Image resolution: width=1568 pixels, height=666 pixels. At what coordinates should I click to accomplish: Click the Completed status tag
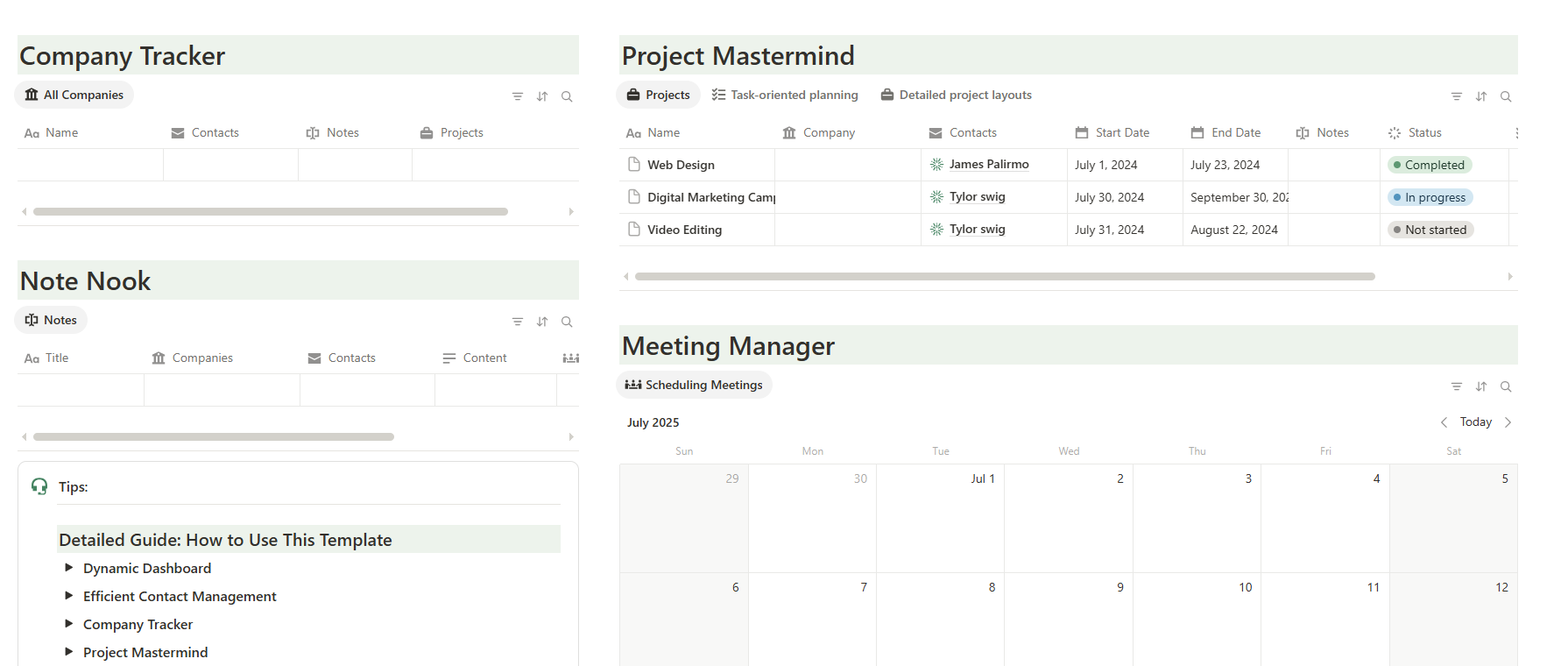1429,165
